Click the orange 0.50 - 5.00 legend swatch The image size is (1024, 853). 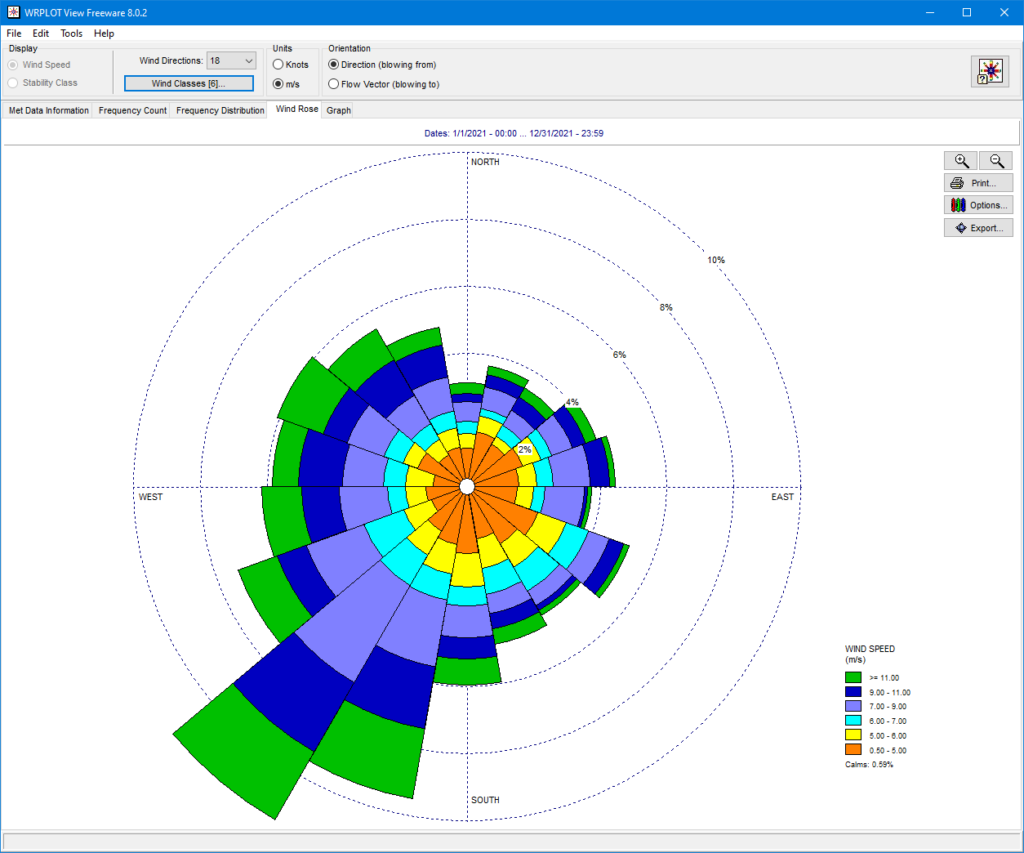(x=853, y=750)
